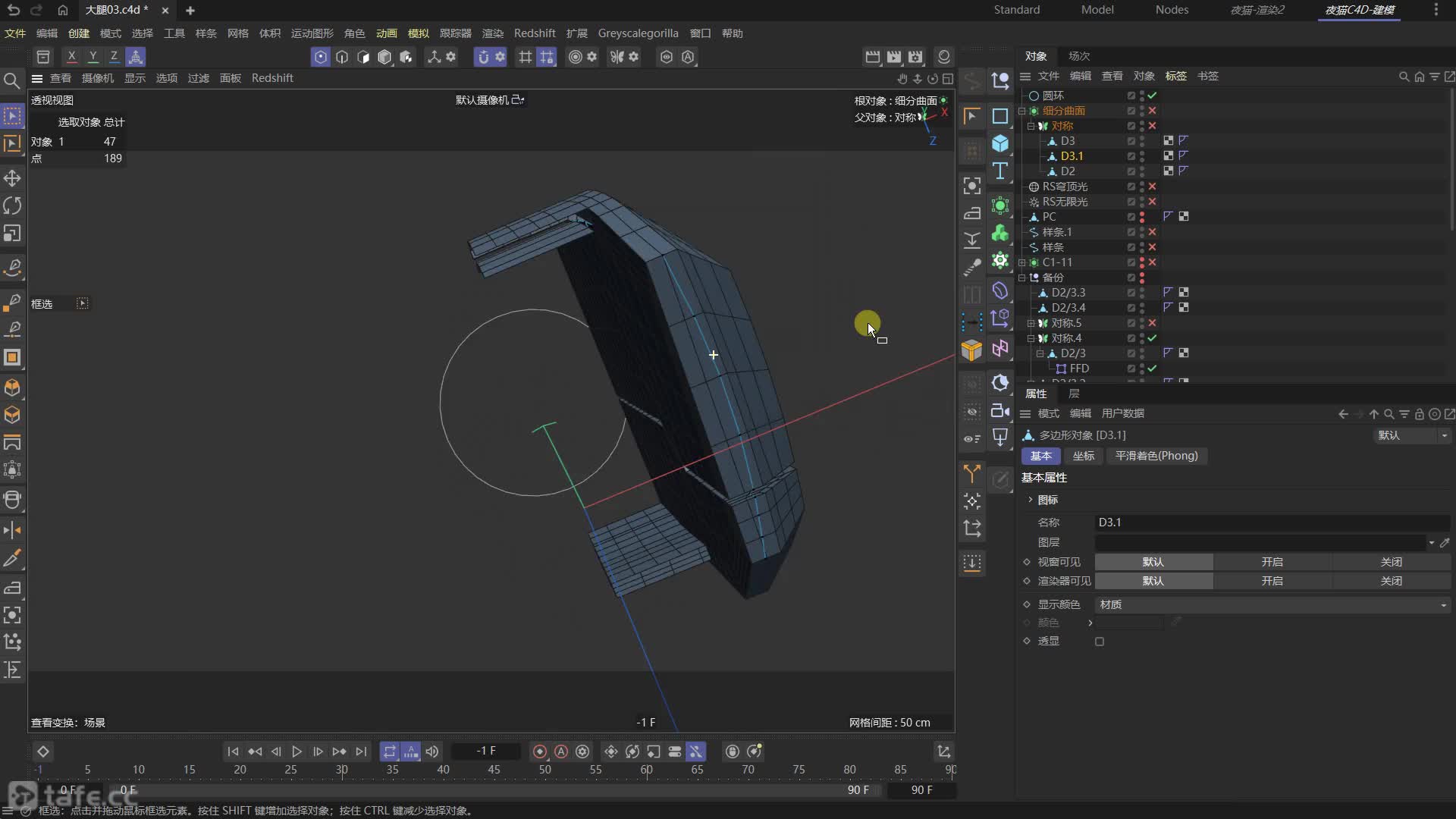Toggle the X axis lock icon

pos(71,57)
